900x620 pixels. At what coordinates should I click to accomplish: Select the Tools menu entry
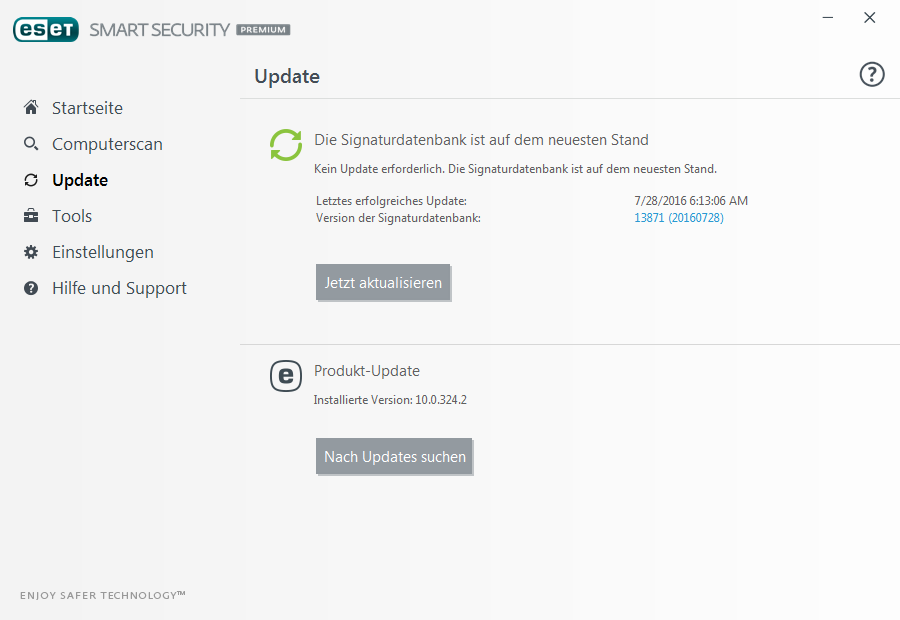coord(72,216)
